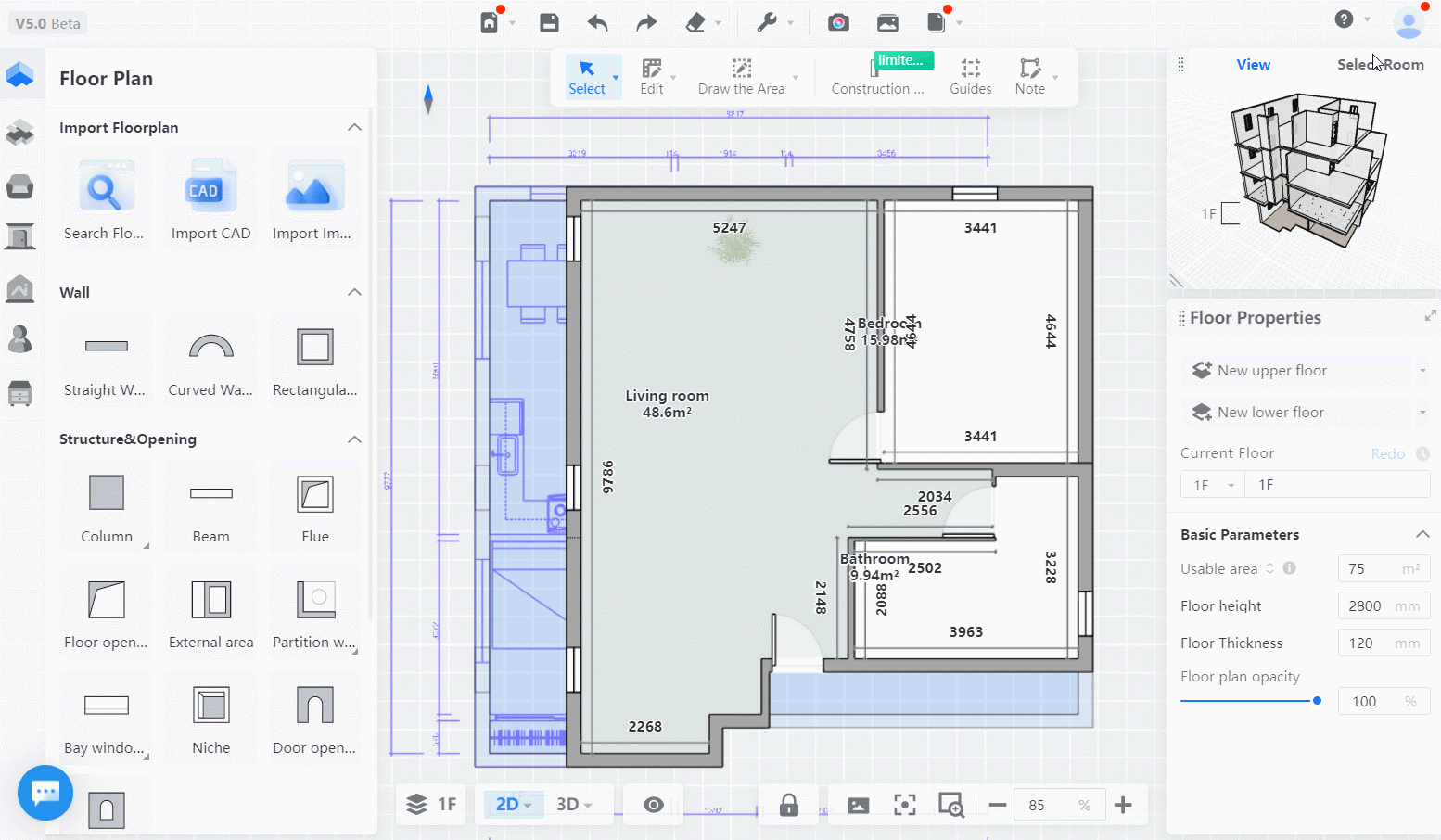The image size is (1441, 840).
Task: Click the Guides tool icon
Action: [x=970, y=77]
